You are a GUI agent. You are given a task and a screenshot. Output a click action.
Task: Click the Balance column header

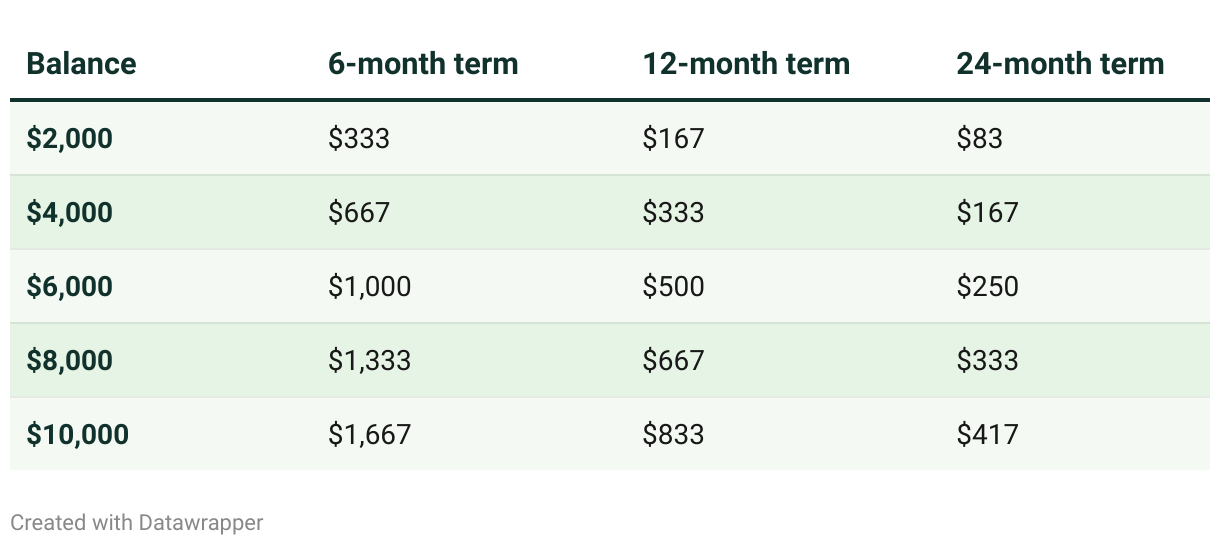81,64
